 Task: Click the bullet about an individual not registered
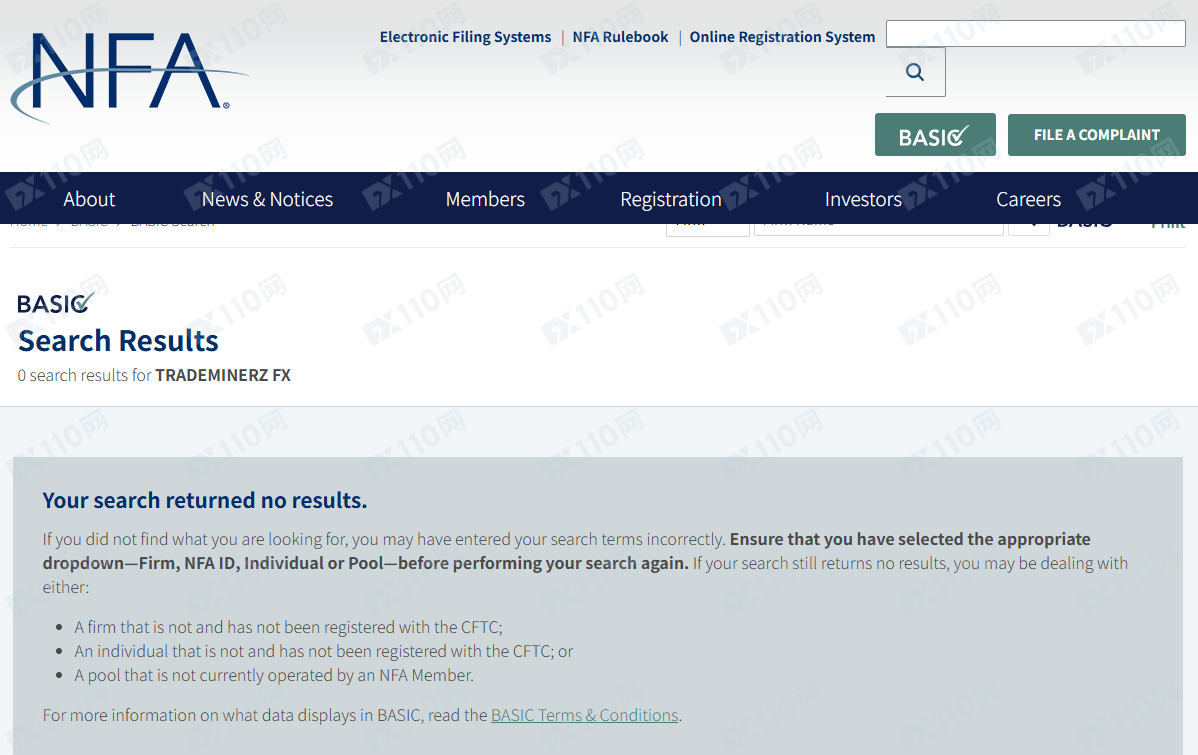323,651
